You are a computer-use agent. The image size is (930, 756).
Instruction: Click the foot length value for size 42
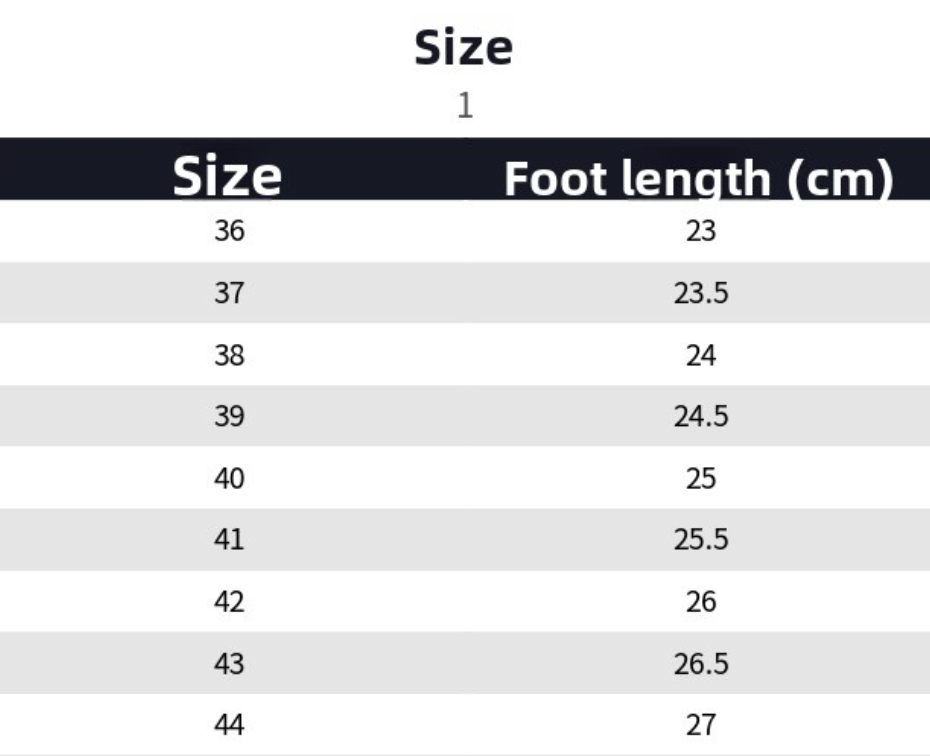coord(701,602)
